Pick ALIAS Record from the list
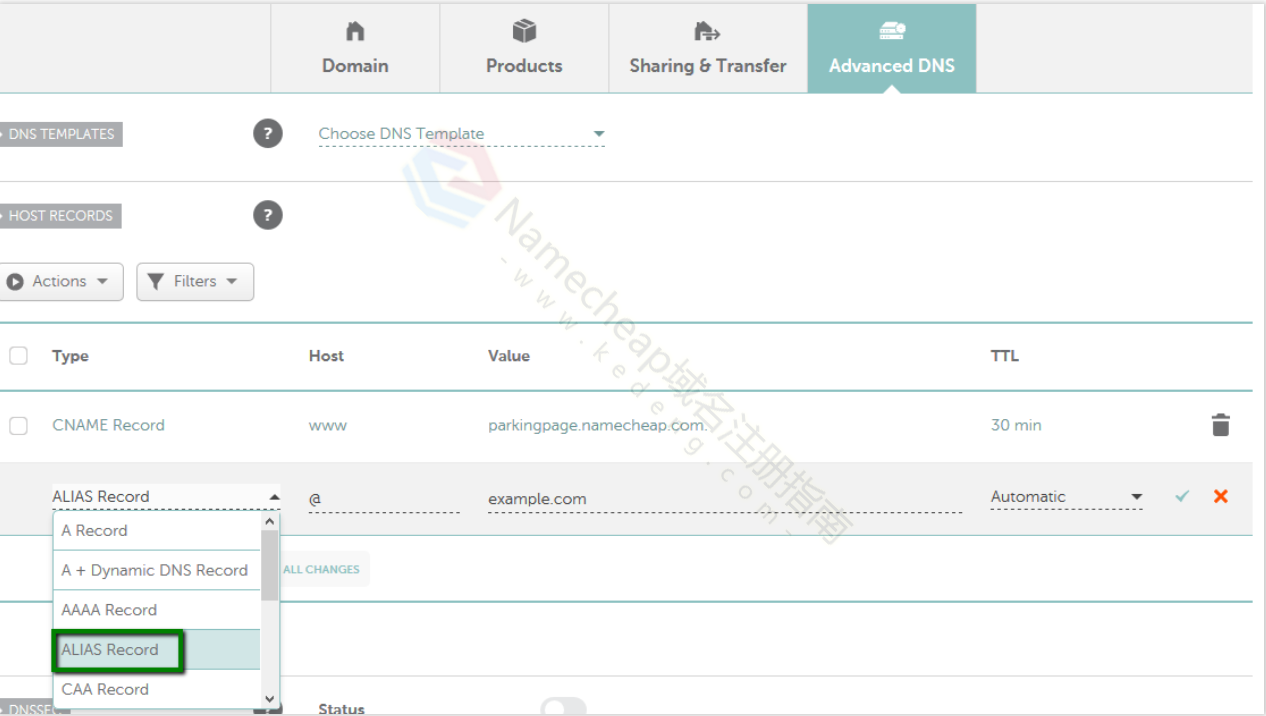 pos(157,650)
